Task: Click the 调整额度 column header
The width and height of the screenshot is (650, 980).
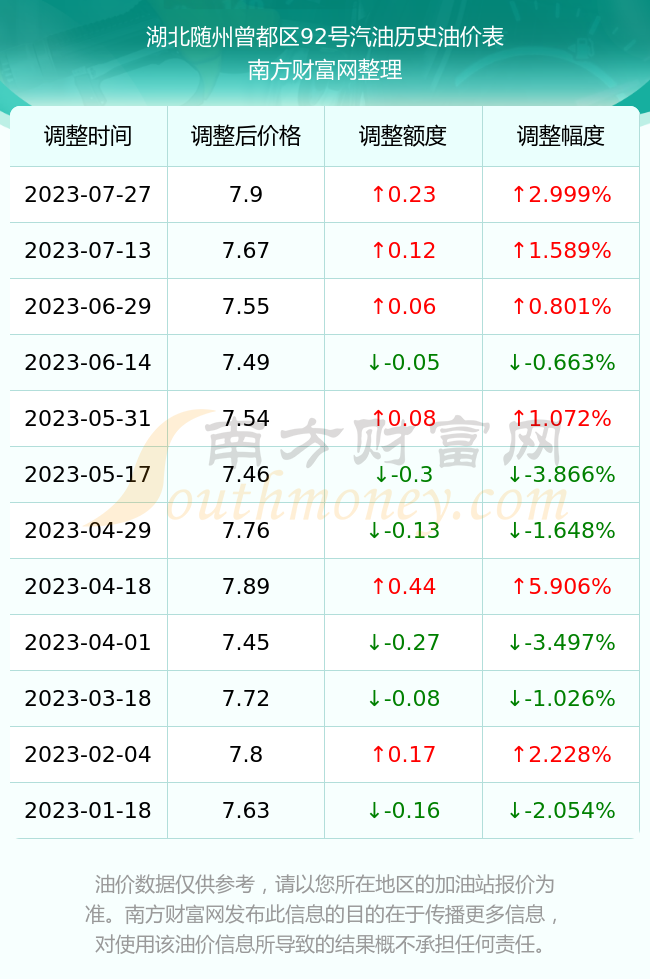Action: pos(403,136)
